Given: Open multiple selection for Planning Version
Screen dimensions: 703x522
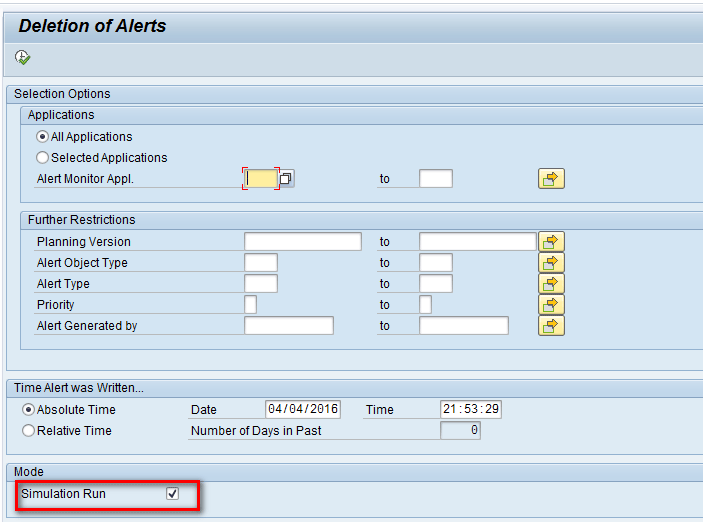Looking at the screenshot, I should pyautogui.click(x=551, y=242).
